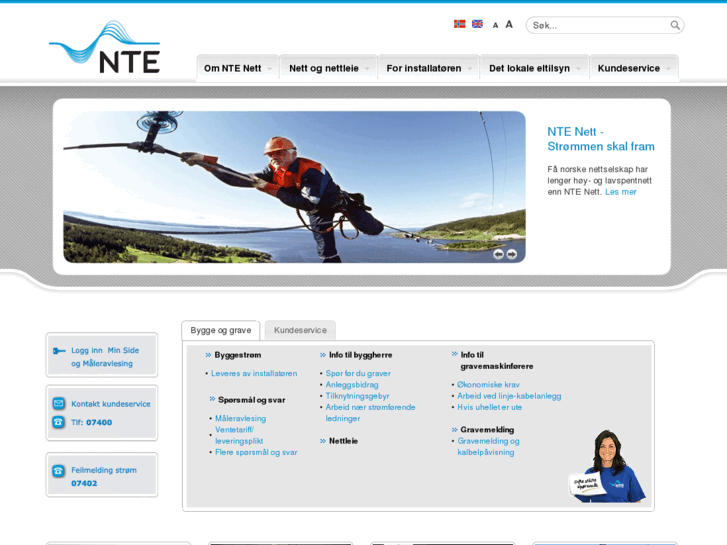The width and height of the screenshot is (727, 545).
Task: Select the smaller font size A
Action: (495, 26)
